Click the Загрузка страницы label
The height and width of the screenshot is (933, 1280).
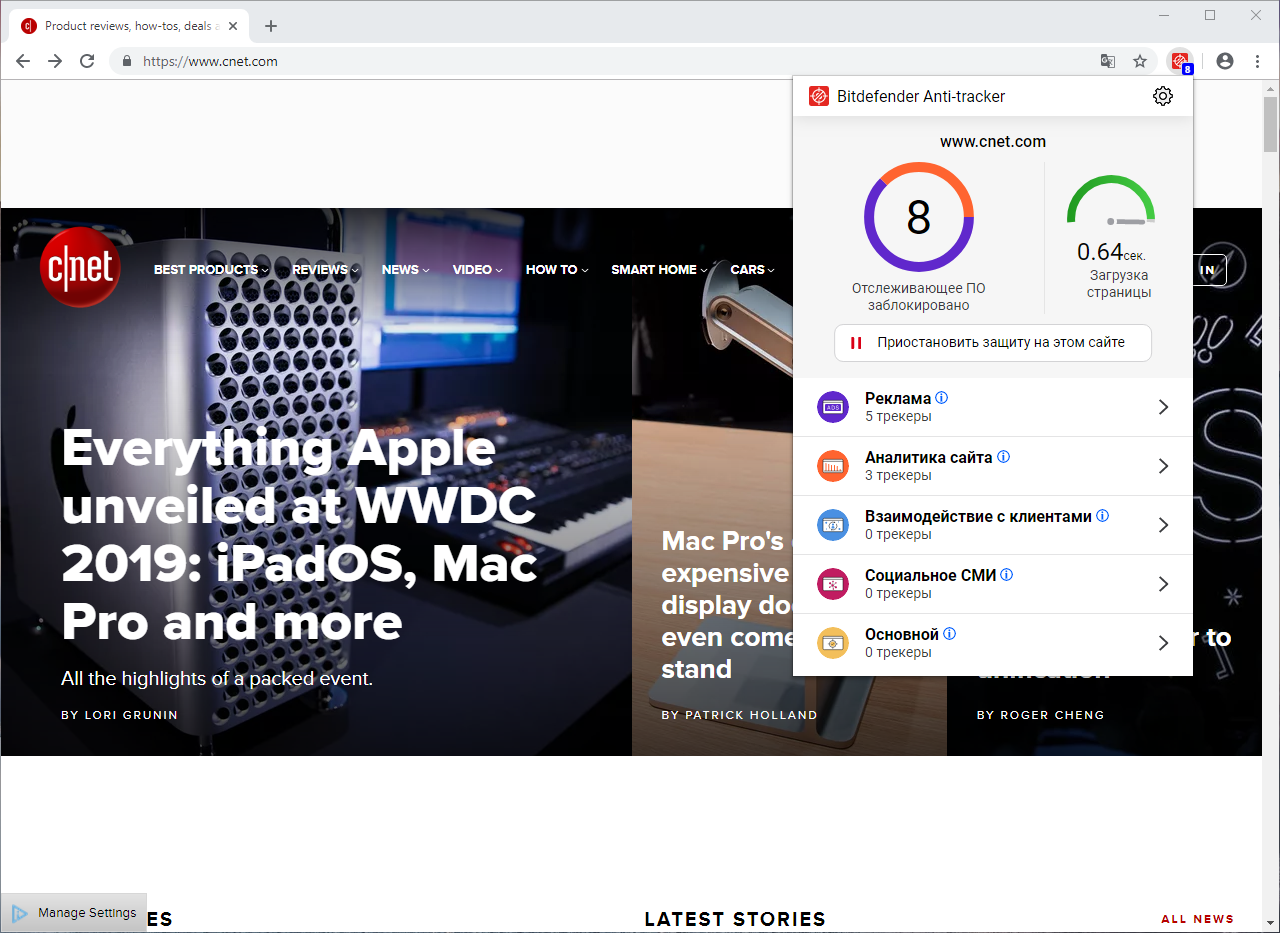pos(1119,284)
